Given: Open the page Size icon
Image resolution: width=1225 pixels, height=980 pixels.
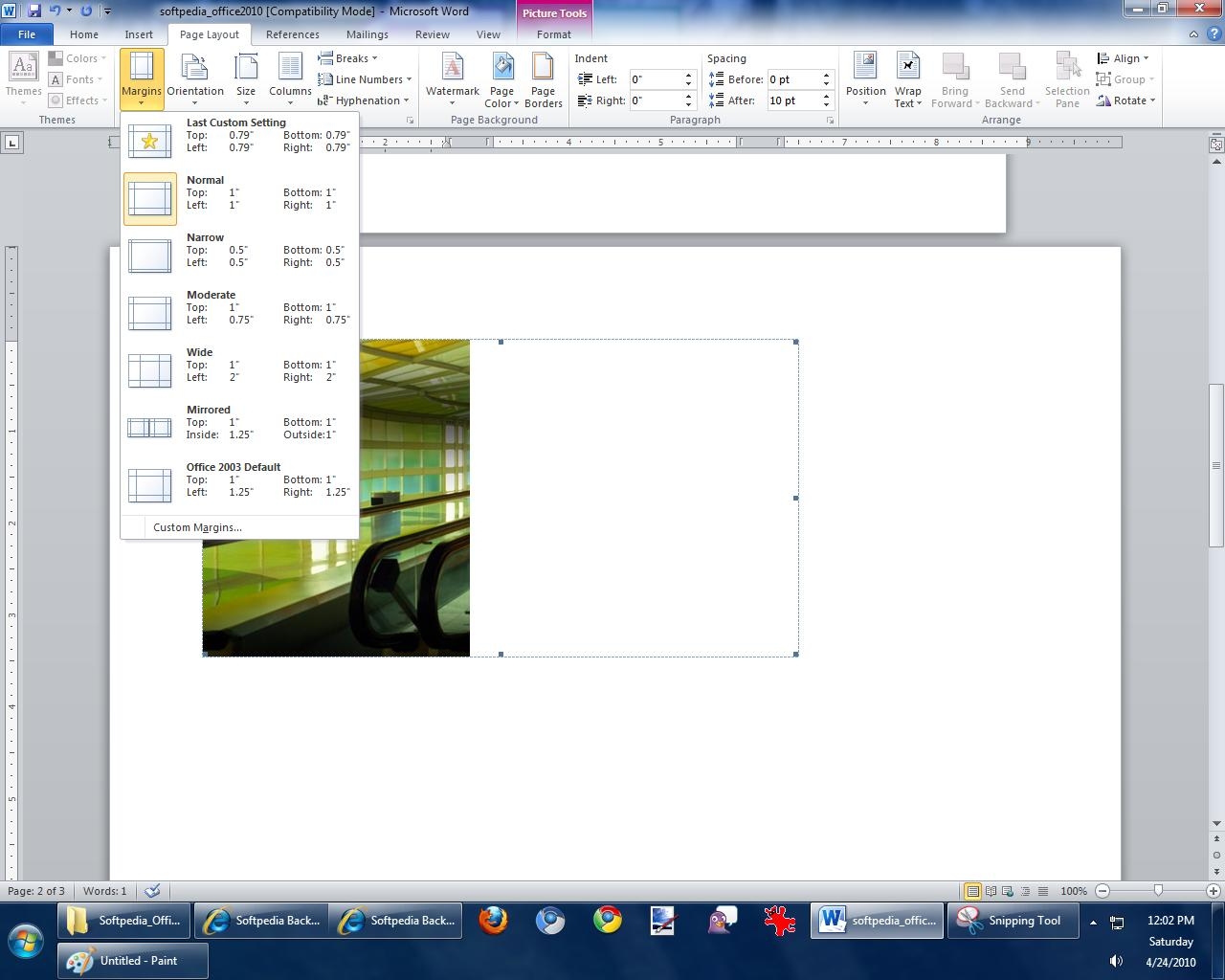Looking at the screenshot, I should pyautogui.click(x=246, y=69).
